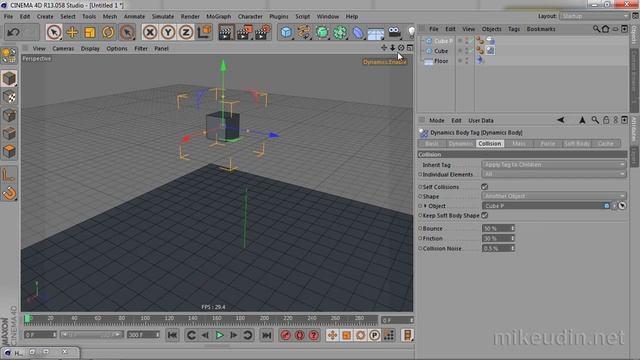
Task: Open the floor environment objects icon
Action: coord(376,33)
